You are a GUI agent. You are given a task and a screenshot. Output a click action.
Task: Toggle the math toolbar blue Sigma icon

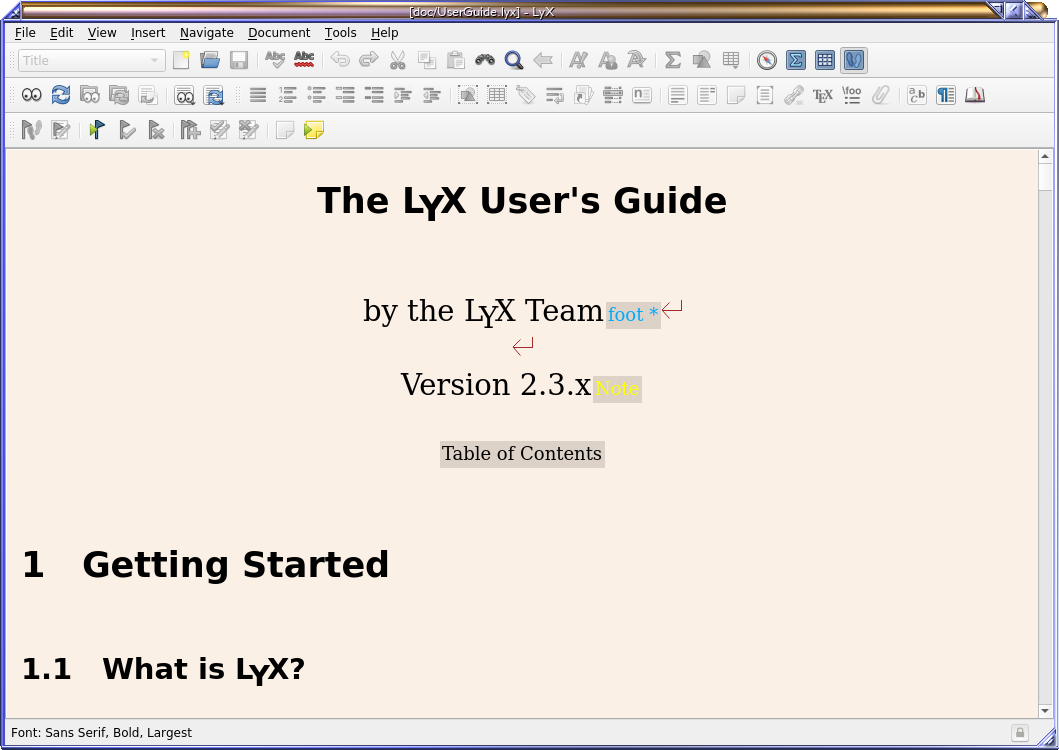point(796,60)
